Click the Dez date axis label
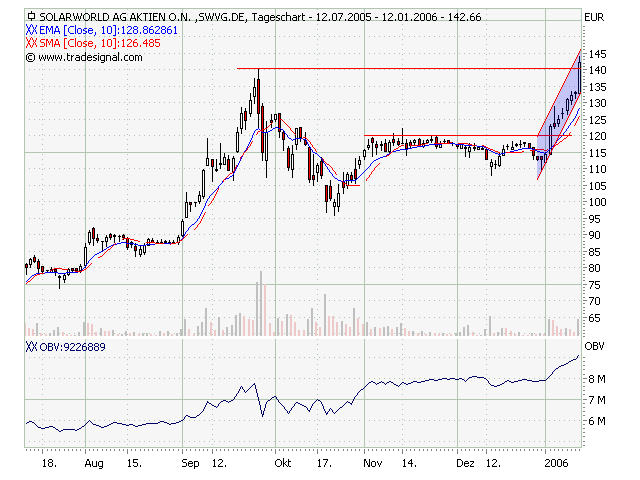Image resolution: width=640 pixels, height=480 pixels. tap(466, 463)
